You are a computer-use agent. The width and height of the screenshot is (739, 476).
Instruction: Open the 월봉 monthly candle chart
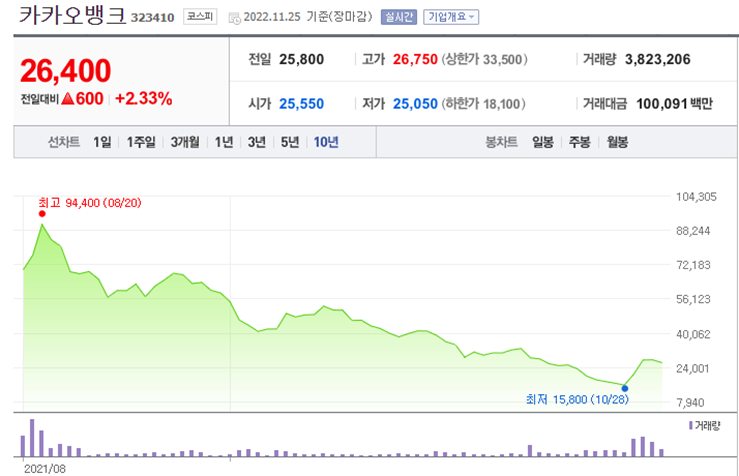click(617, 142)
